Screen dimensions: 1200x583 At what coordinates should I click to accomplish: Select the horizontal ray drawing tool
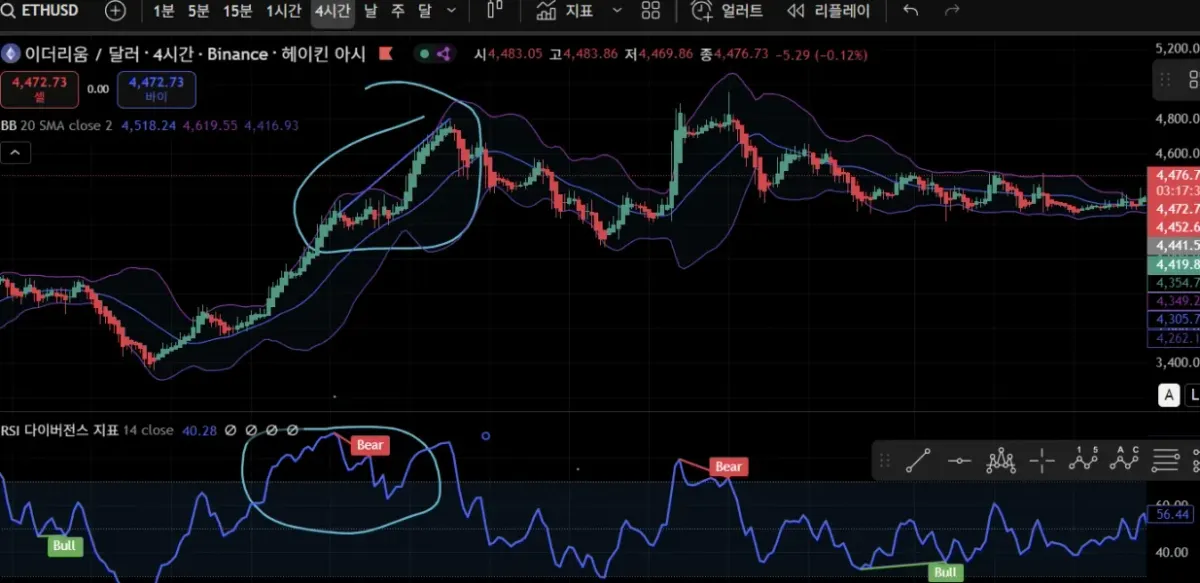coord(958,460)
